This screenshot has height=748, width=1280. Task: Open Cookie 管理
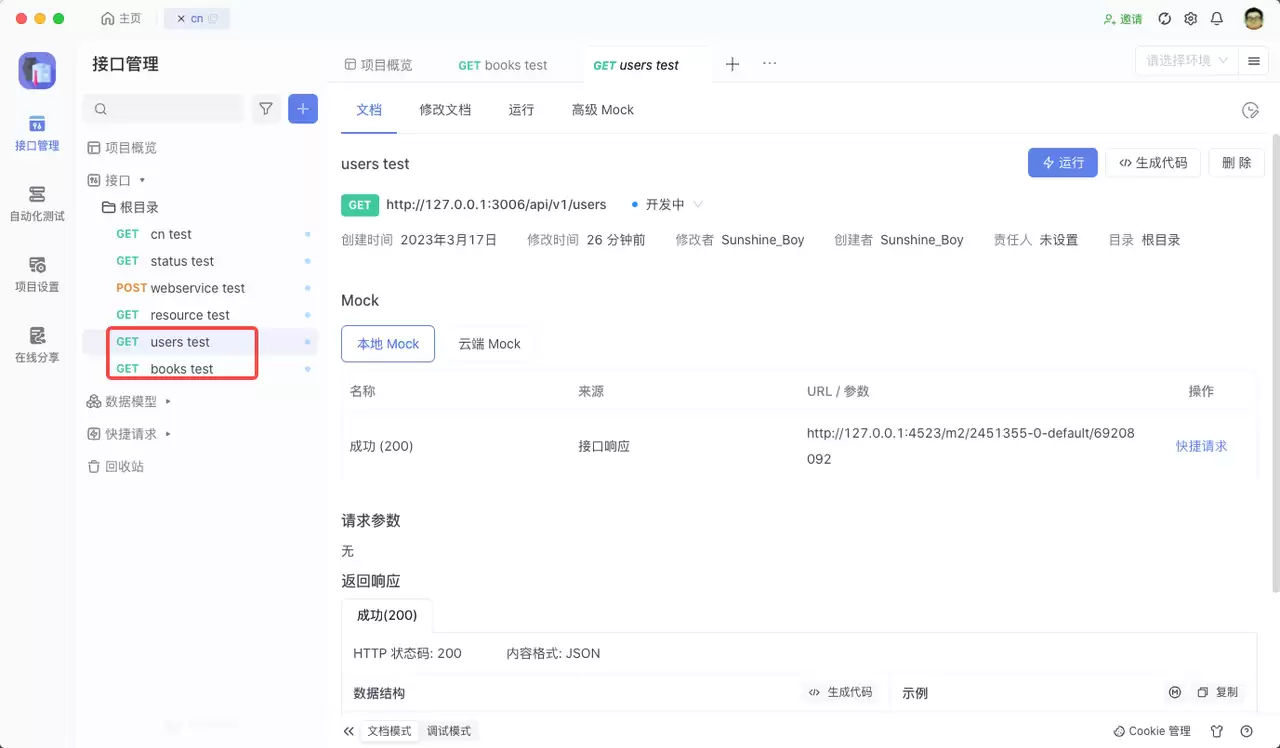pos(1152,731)
